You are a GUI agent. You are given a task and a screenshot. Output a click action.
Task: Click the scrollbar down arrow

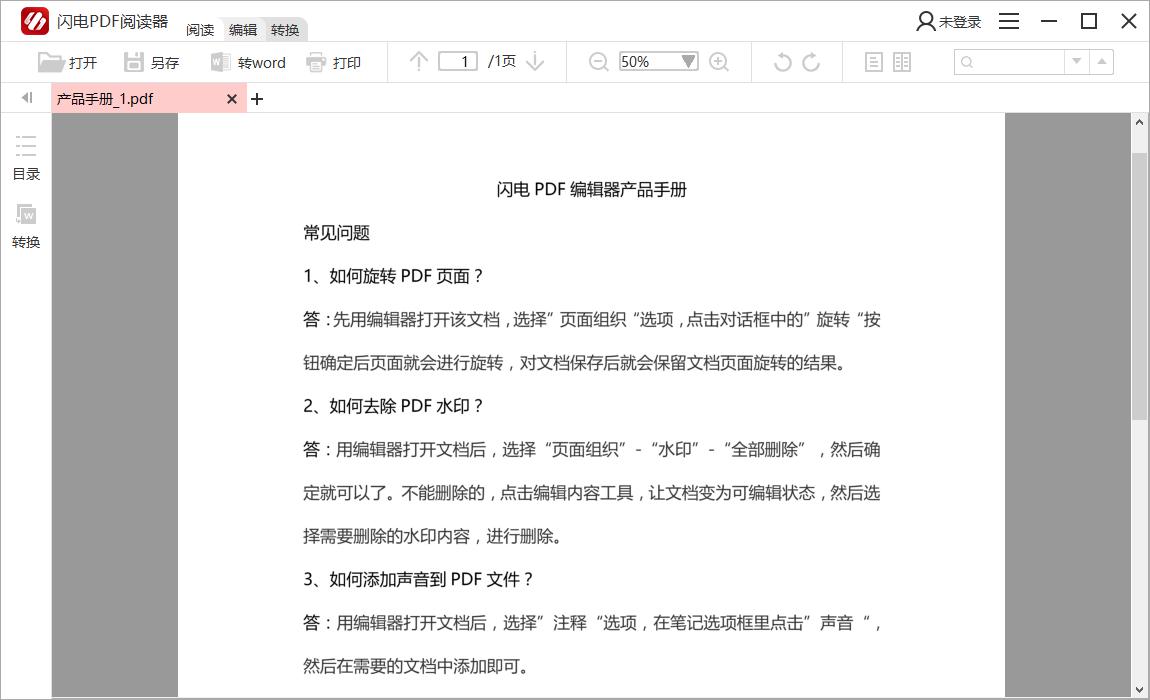pos(1139,690)
